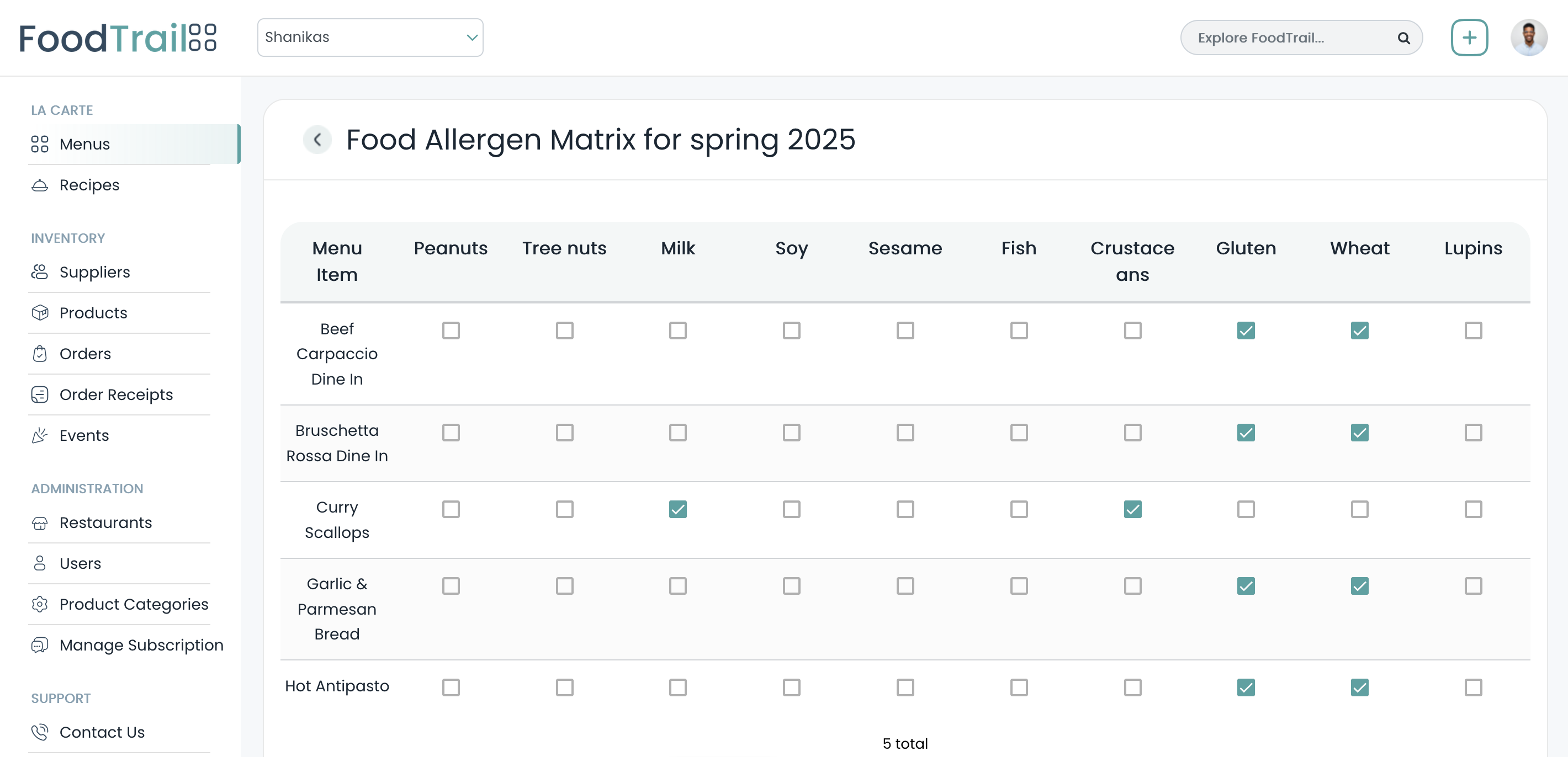Check Milk for Garlic & Parmesan Bread
This screenshot has width=1568, height=757.
(x=677, y=586)
